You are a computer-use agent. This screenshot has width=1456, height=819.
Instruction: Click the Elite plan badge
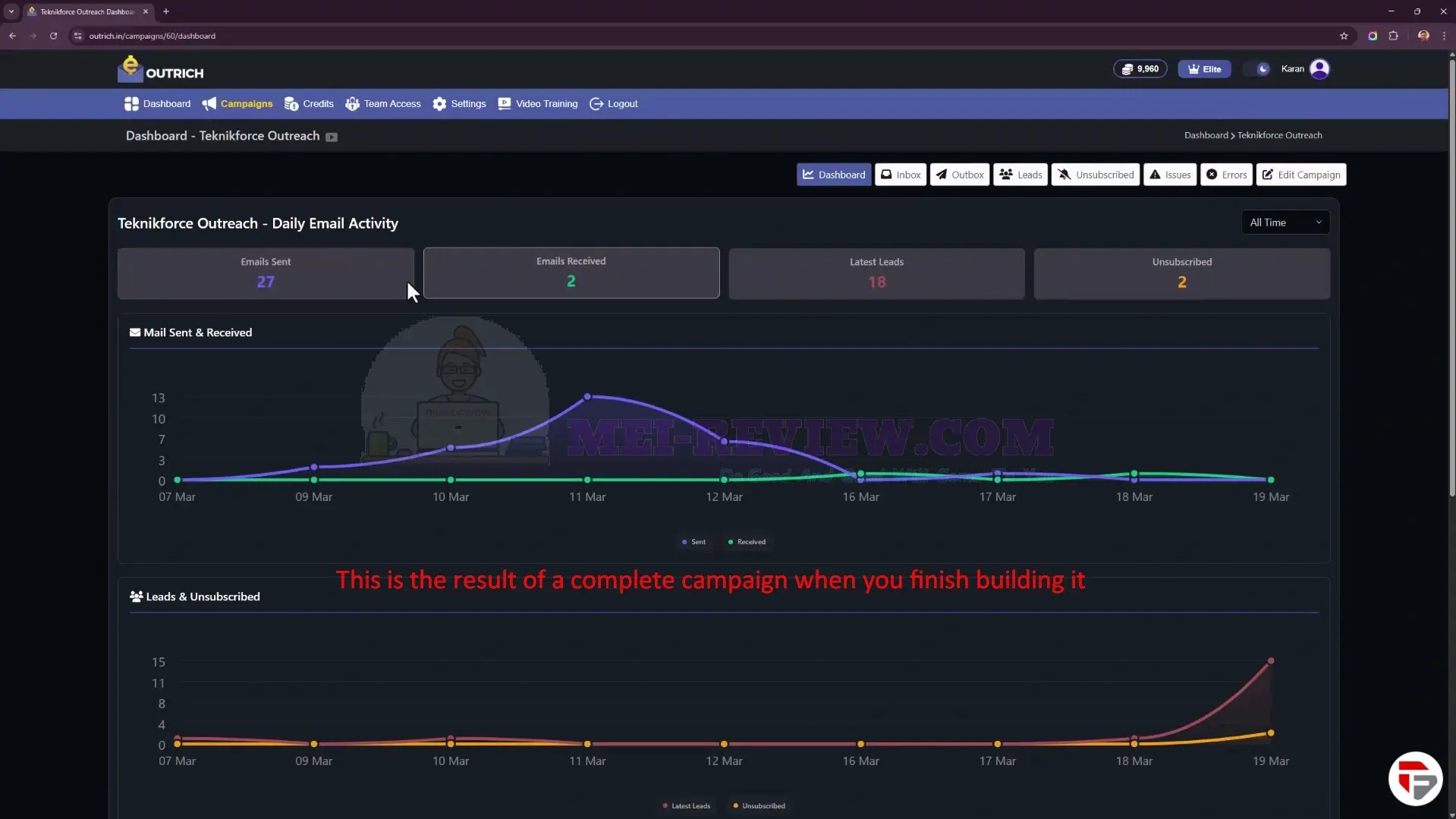(x=1204, y=69)
